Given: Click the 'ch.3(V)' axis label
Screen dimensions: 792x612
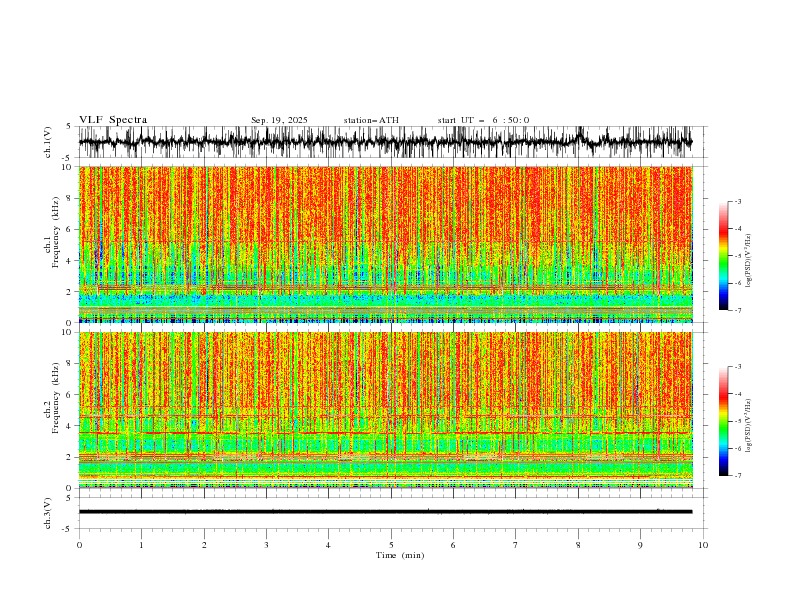Looking at the screenshot, I should pyautogui.click(x=47, y=514).
